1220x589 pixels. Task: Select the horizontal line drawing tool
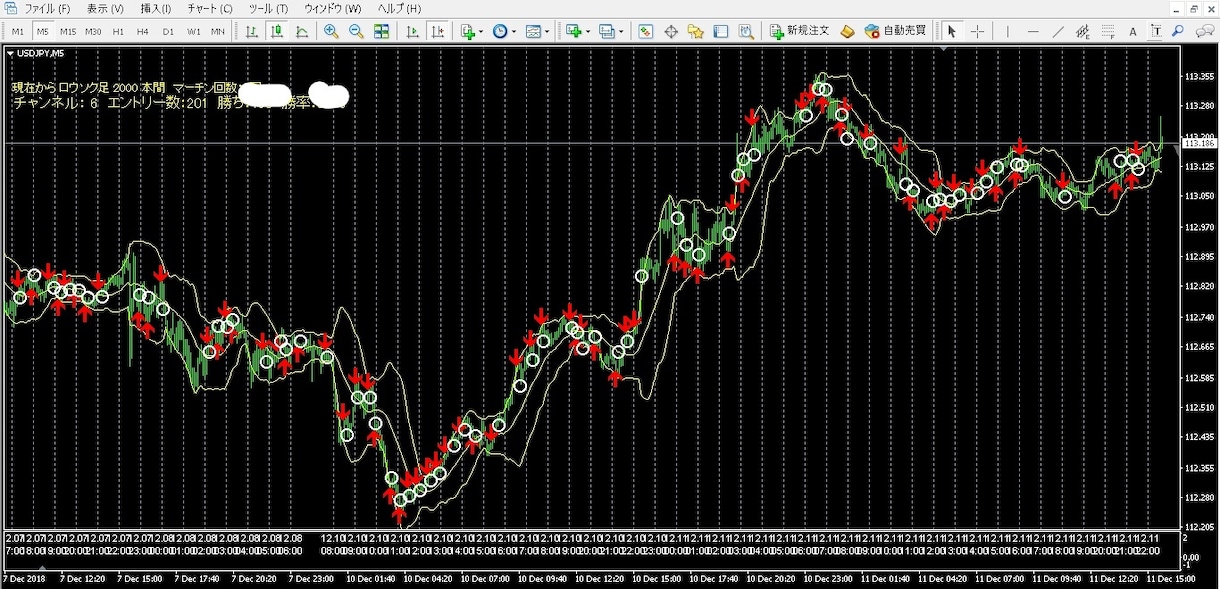[1033, 31]
